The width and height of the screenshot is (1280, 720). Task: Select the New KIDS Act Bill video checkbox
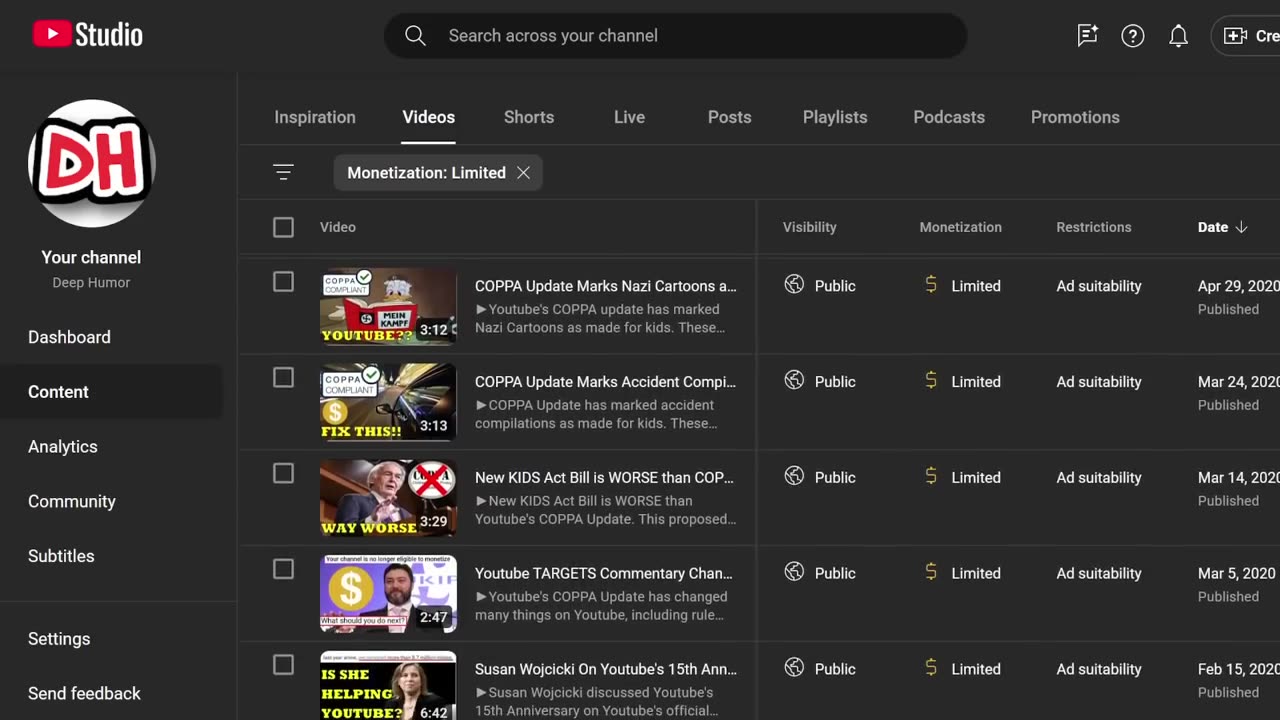click(x=283, y=473)
